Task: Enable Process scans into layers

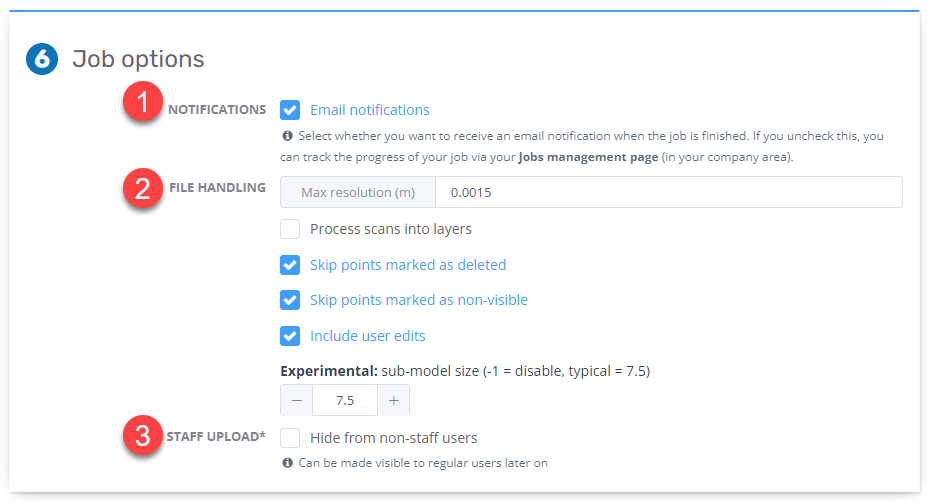Action: click(x=290, y=229)
